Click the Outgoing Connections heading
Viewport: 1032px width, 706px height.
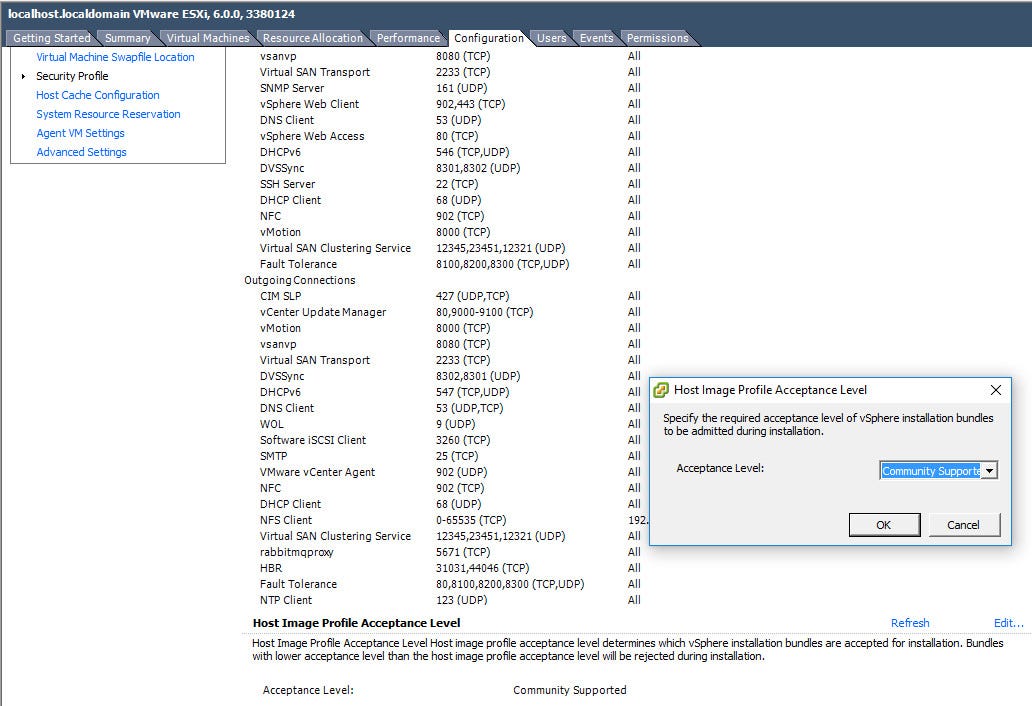coord(299,280)
